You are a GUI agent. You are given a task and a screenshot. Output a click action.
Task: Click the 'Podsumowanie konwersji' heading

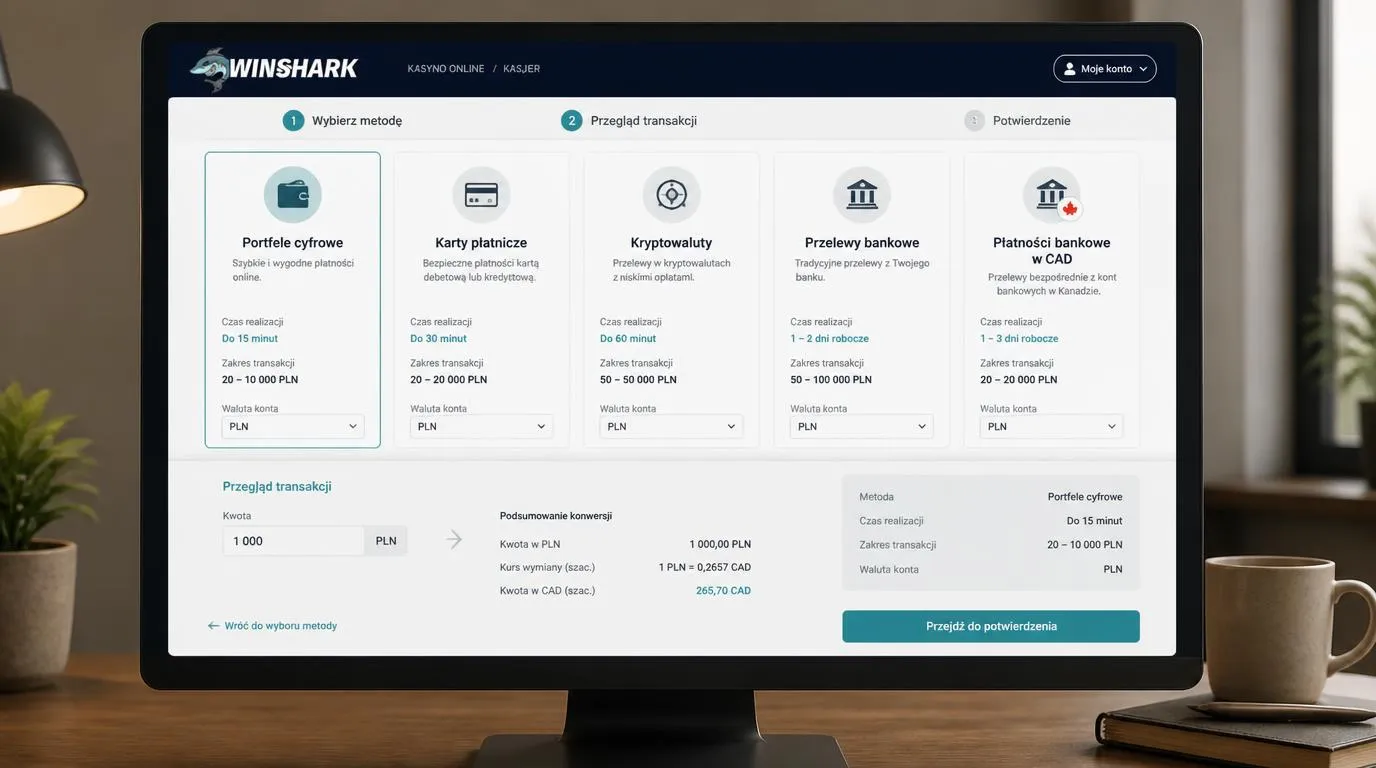[x=556, y=516]
